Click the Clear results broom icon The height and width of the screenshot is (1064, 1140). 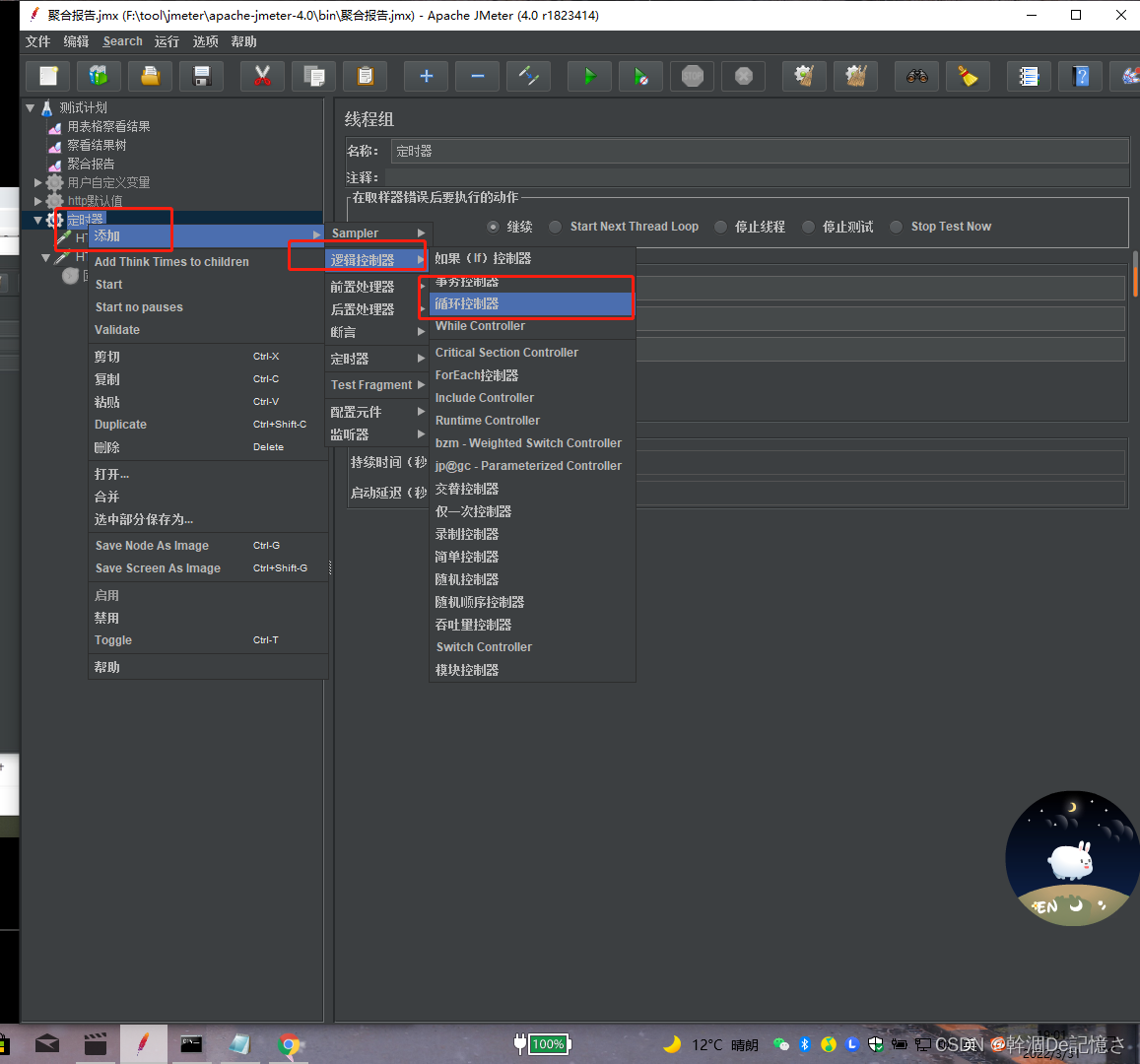click(x=804, y=76)
